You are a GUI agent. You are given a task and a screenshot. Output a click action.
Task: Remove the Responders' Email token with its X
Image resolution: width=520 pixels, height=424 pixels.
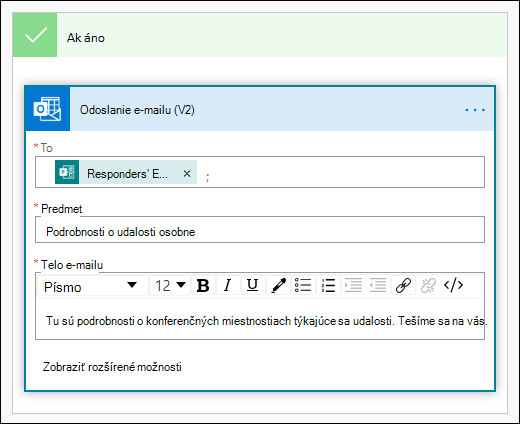click(x=187, y=173)
